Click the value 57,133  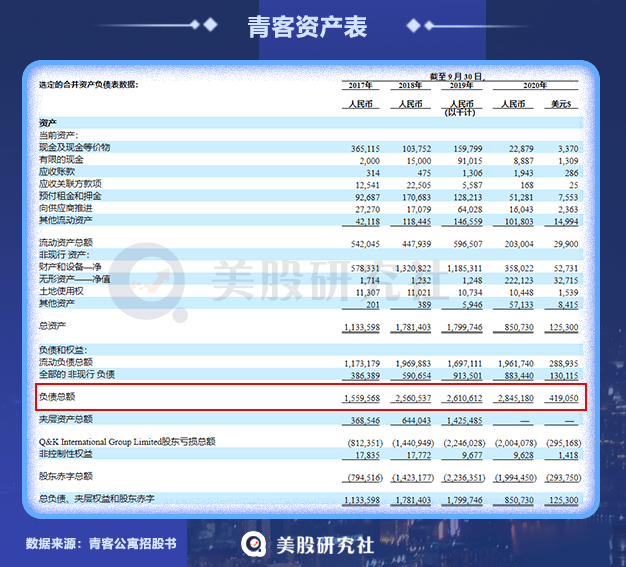point(521,305)
